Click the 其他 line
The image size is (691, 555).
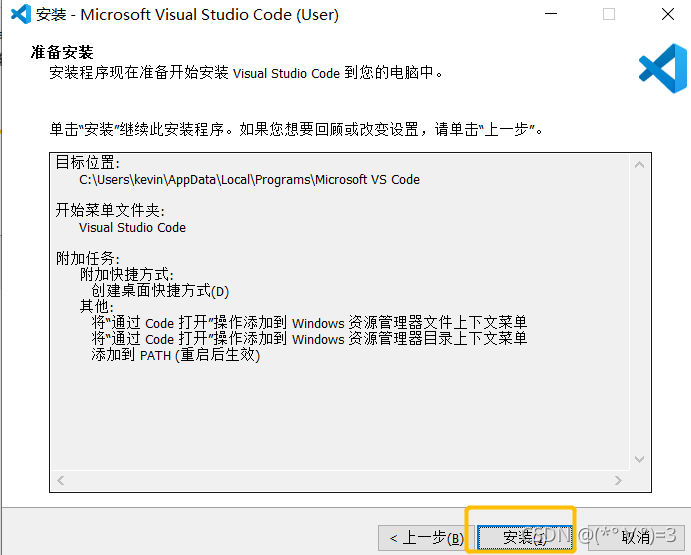(97, 306)
